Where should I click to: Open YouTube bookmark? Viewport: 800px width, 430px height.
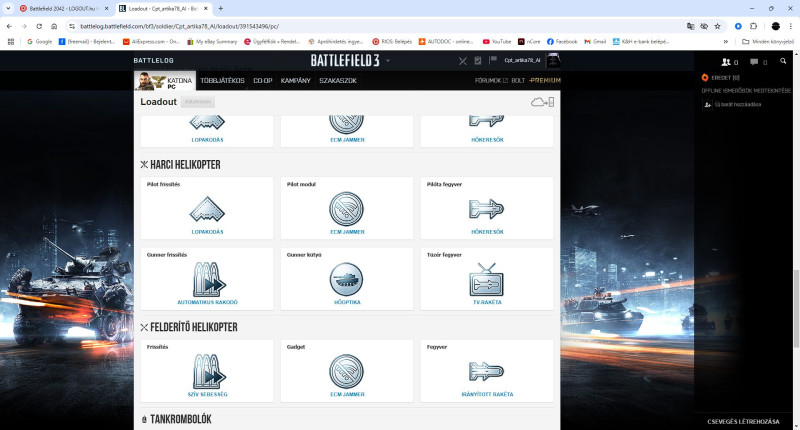click(x=497, y=41)
